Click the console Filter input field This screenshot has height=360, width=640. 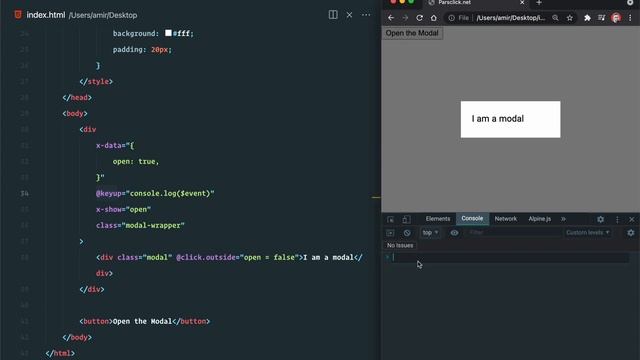513,233
